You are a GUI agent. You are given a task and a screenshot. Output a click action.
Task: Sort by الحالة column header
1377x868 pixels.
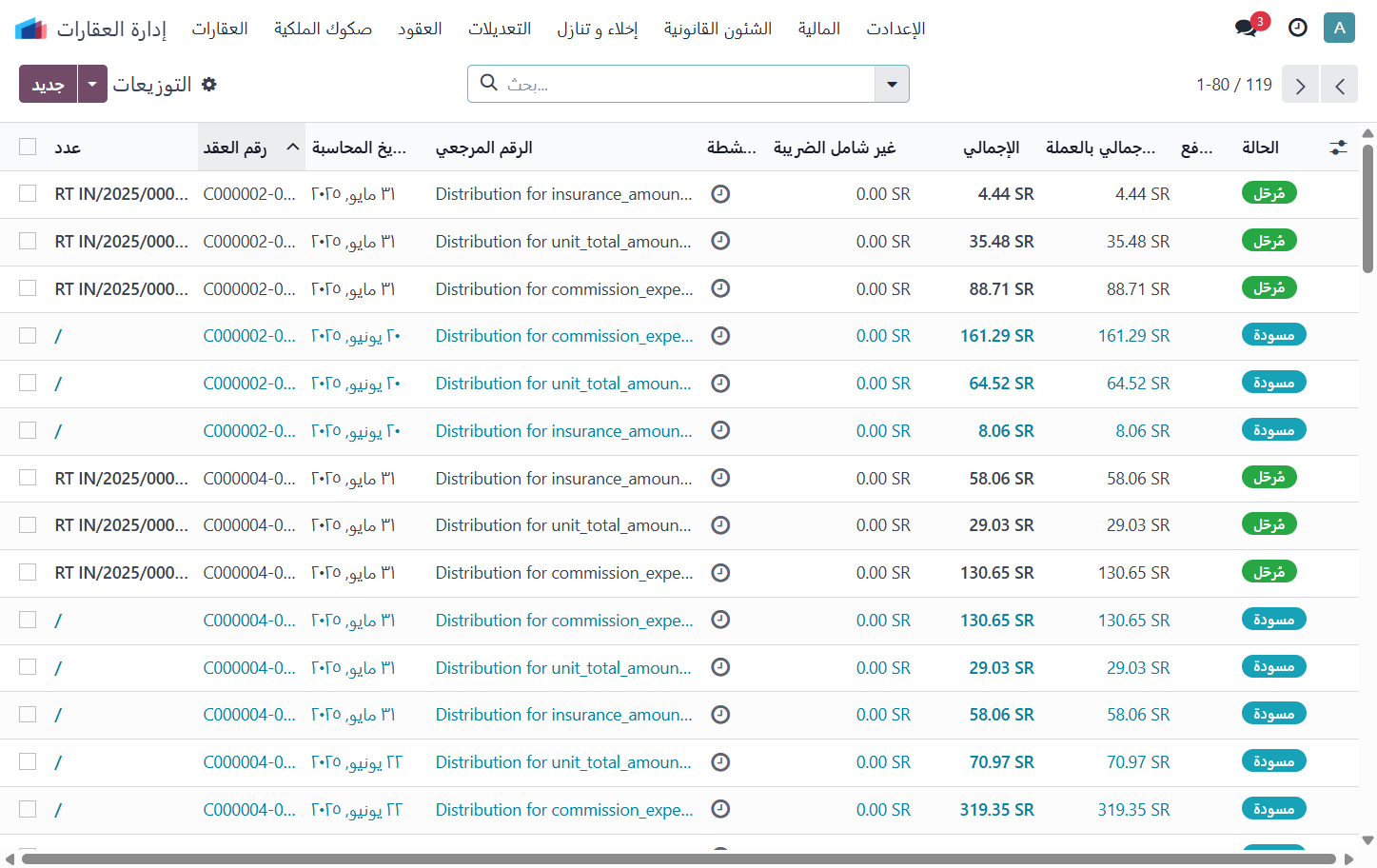(x=1260, y=148)
